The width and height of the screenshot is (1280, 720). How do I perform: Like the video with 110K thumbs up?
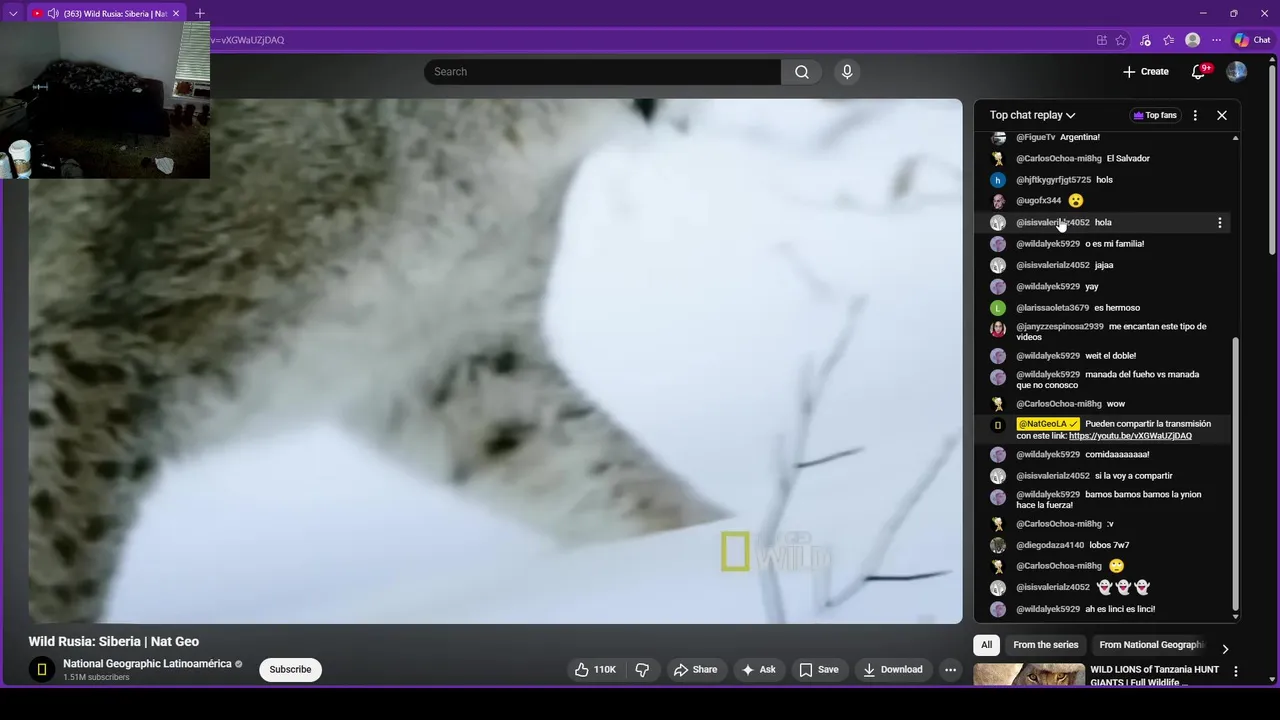point(595,670)
